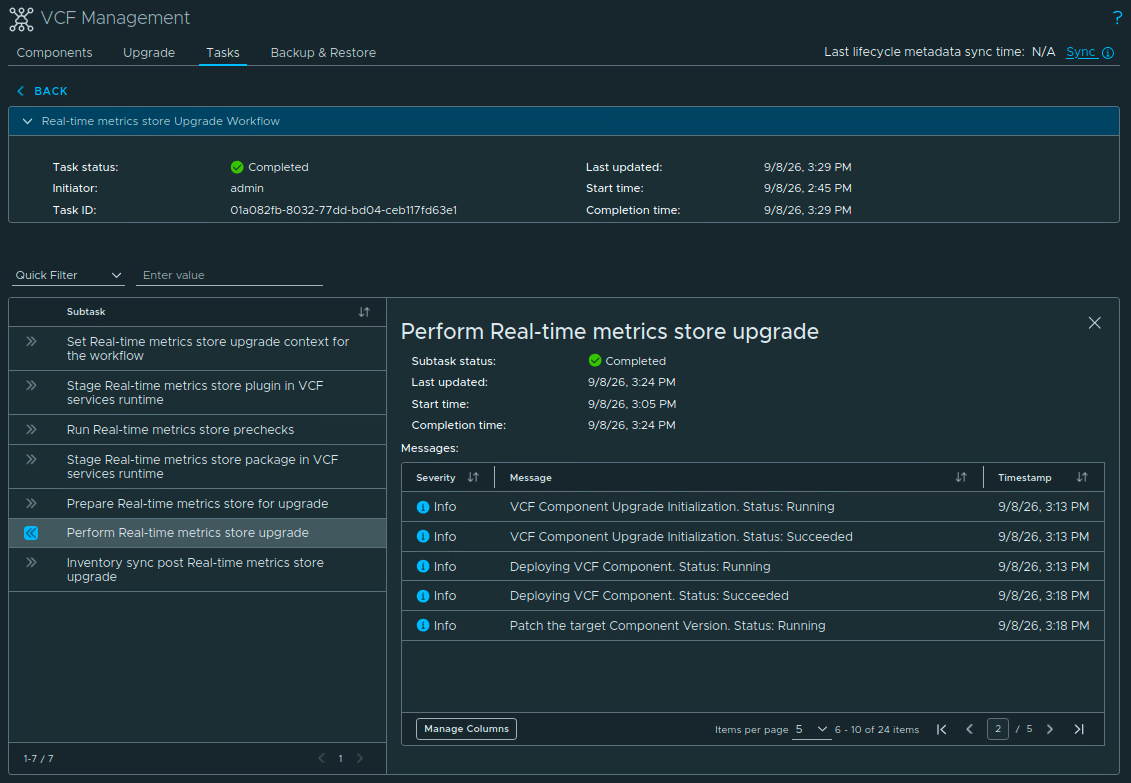
Task: Sort messages by Timestamp
Action: point(1082,477)
